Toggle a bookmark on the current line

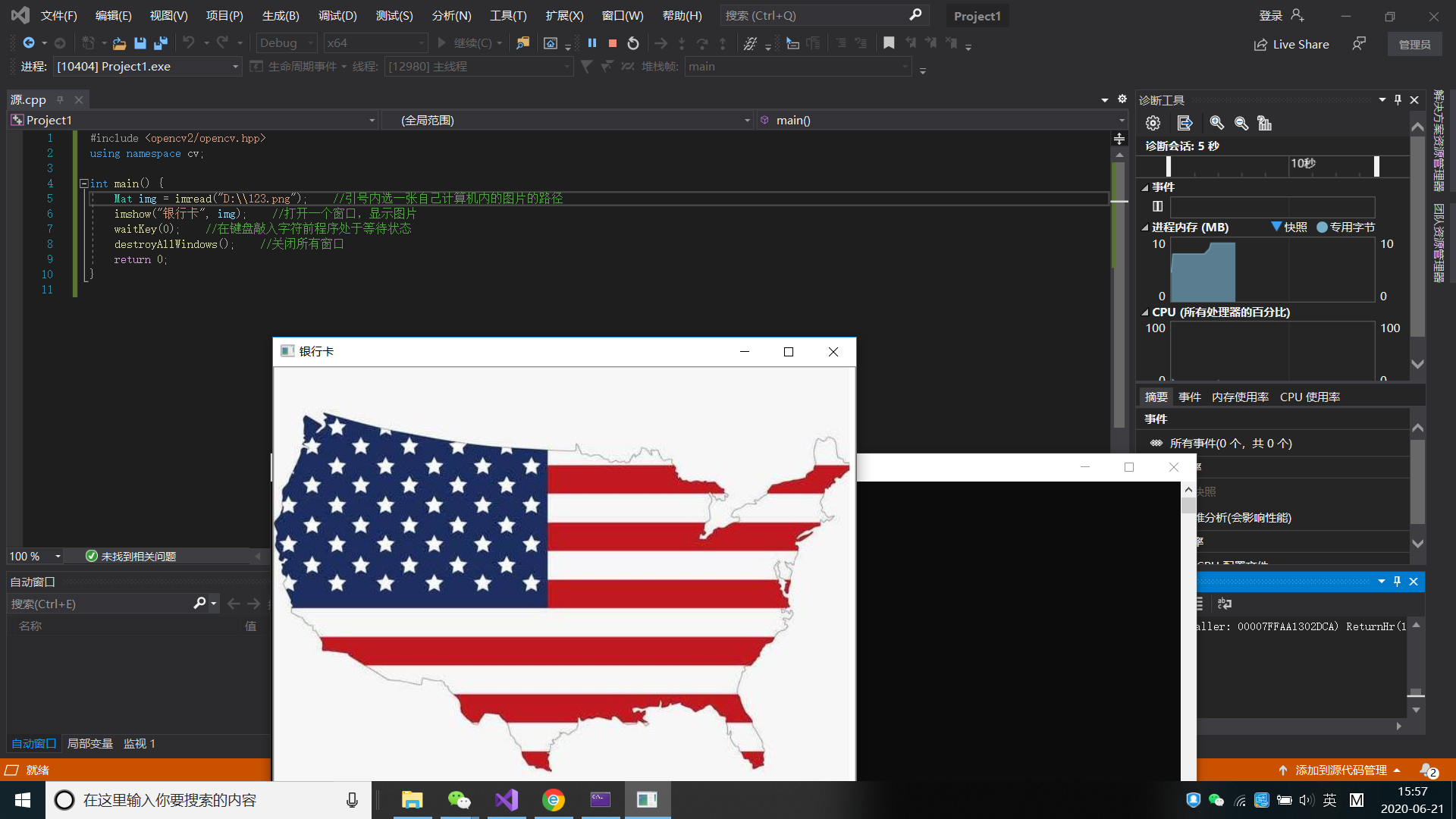(x=890, y=43)
